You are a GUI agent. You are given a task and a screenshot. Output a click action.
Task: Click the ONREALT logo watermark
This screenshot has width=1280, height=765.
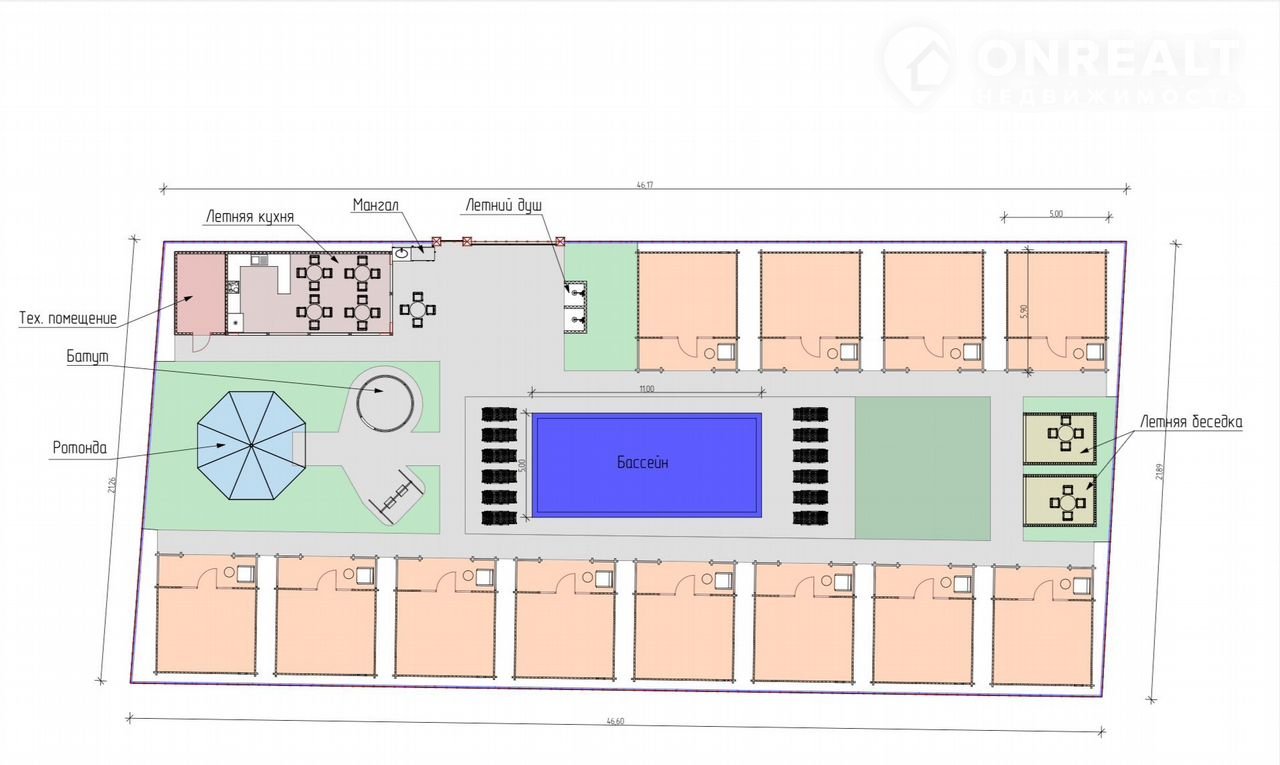point(1062,67)
